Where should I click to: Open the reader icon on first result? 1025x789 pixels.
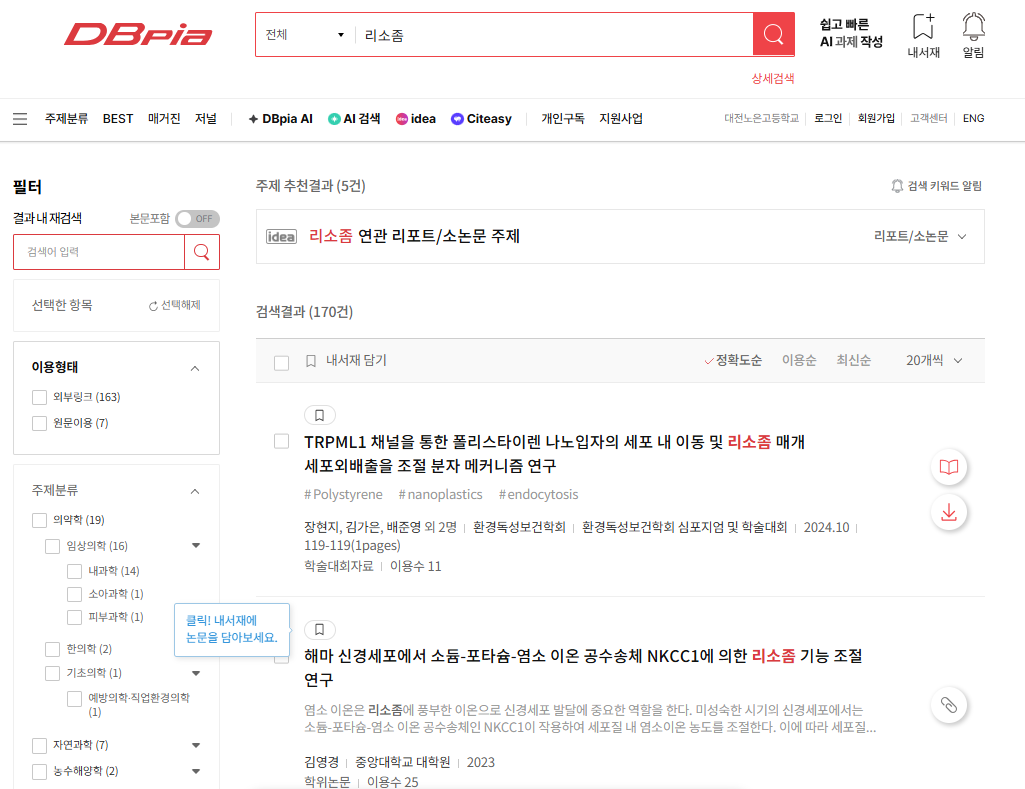[x=947, y=467]
